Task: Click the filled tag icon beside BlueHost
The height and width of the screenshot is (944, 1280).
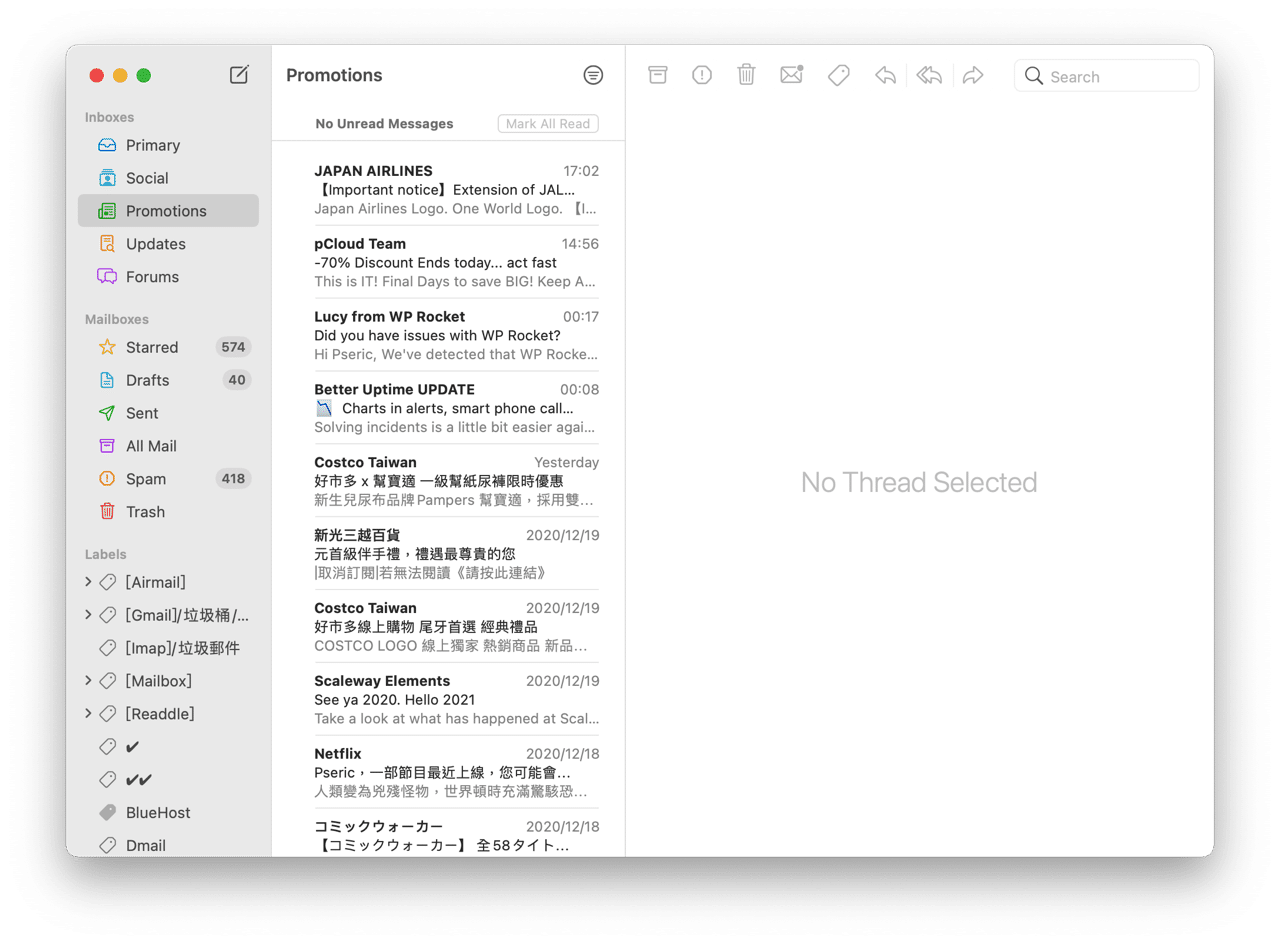Action: [108, 813]
